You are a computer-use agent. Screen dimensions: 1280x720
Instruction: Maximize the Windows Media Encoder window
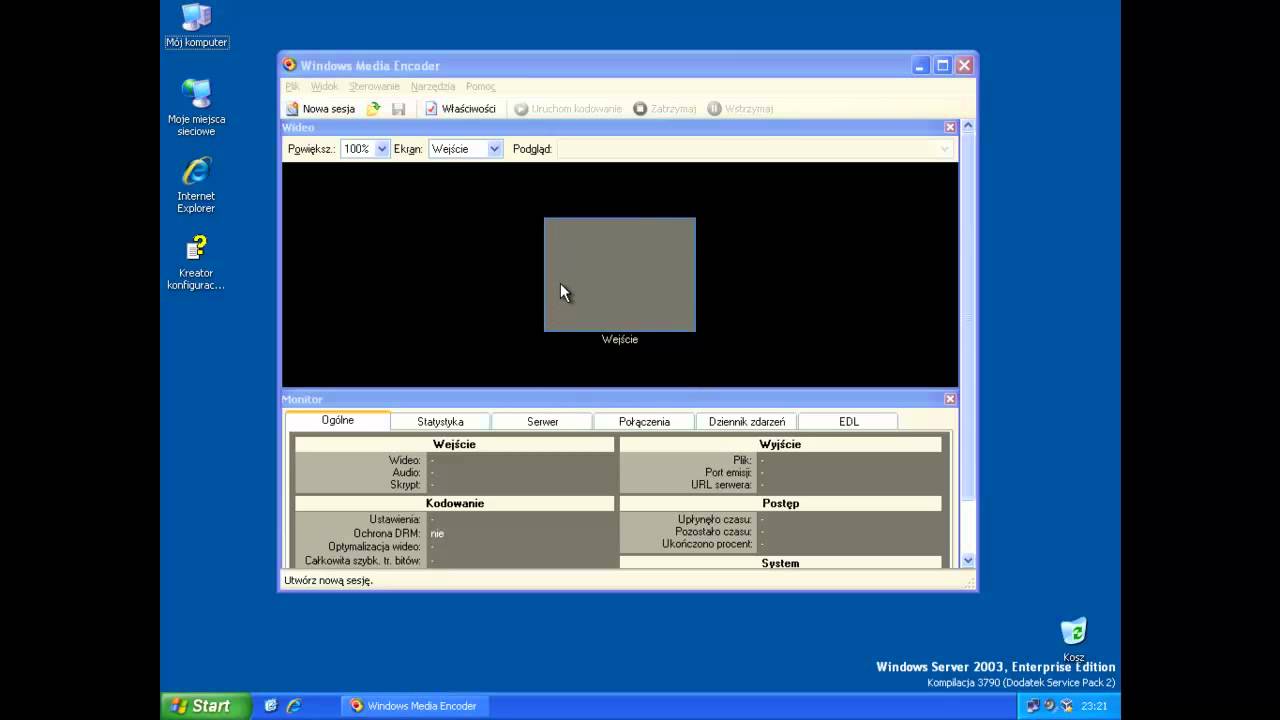[943, 65]
